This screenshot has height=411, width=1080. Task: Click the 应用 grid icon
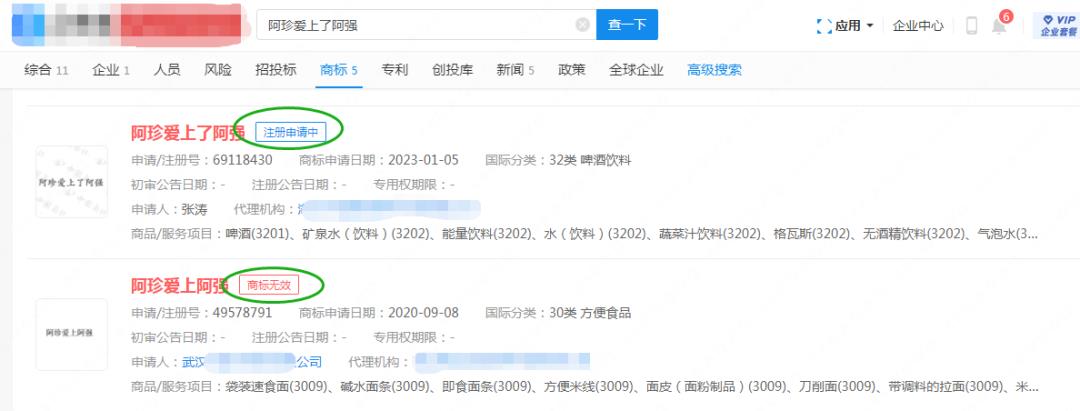point(825,26)
